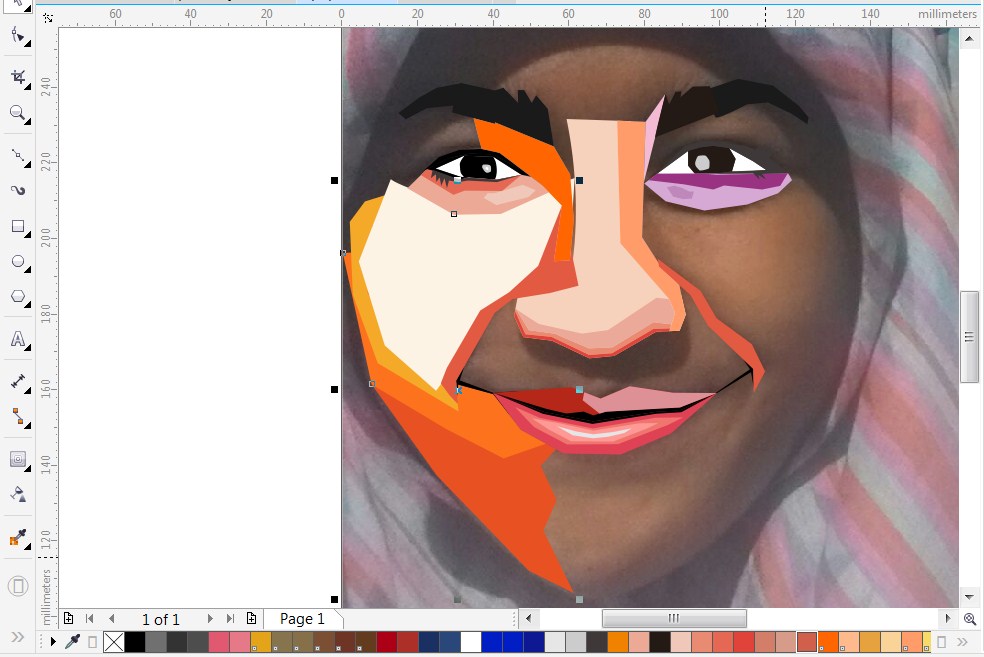Select the Crop tool
The image size is (984, 657).
tap(17, 75)
